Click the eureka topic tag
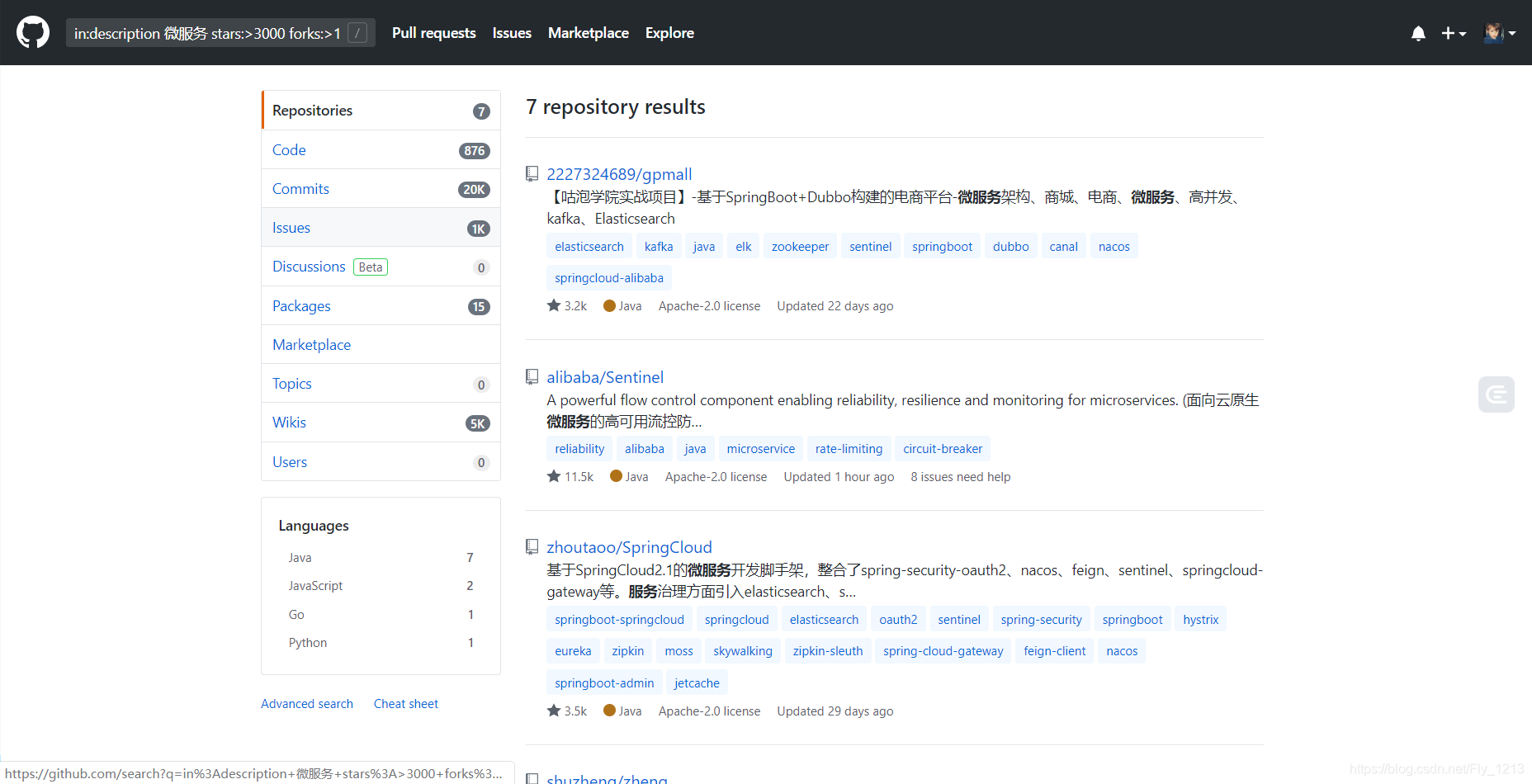Image resolution: width=1532 pixels, height=784 pixels. click(x=573, y=651)
